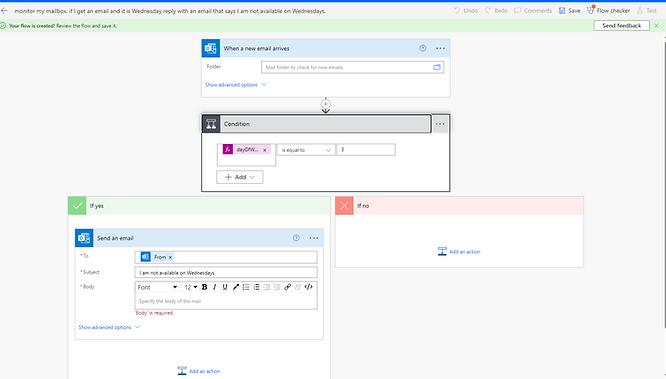666x379 pixels.
Task: Remove the From token in To field
Action: 170,257
